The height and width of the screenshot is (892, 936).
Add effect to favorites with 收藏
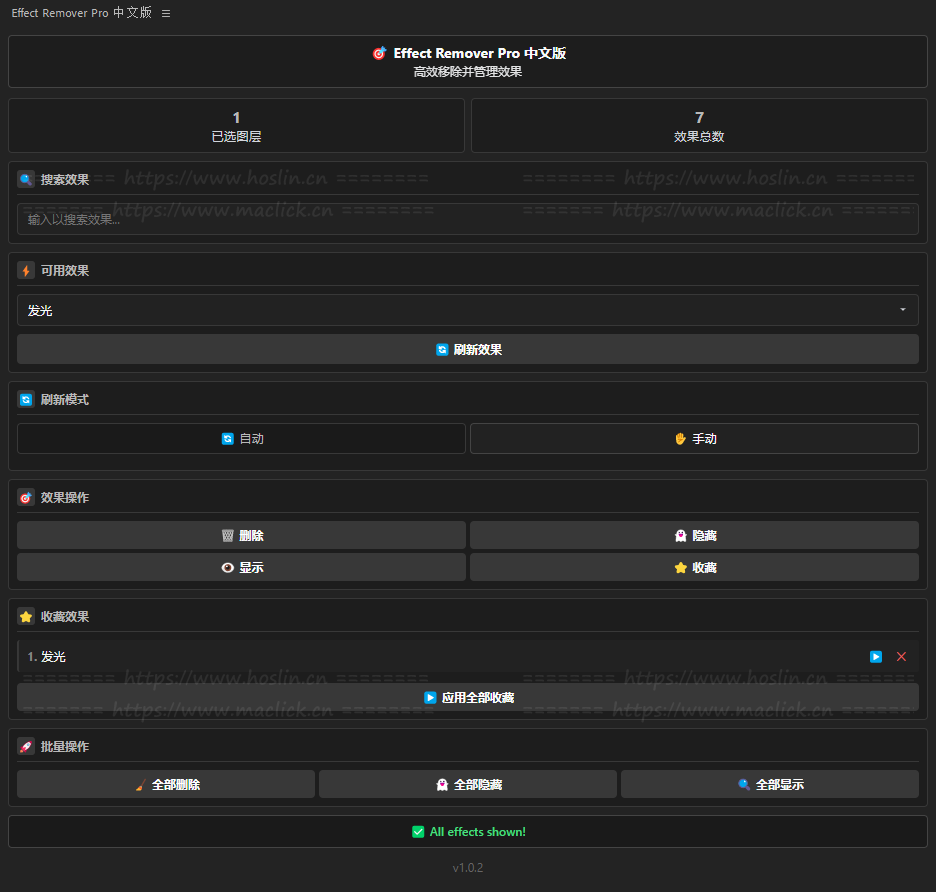coord(694,568)
